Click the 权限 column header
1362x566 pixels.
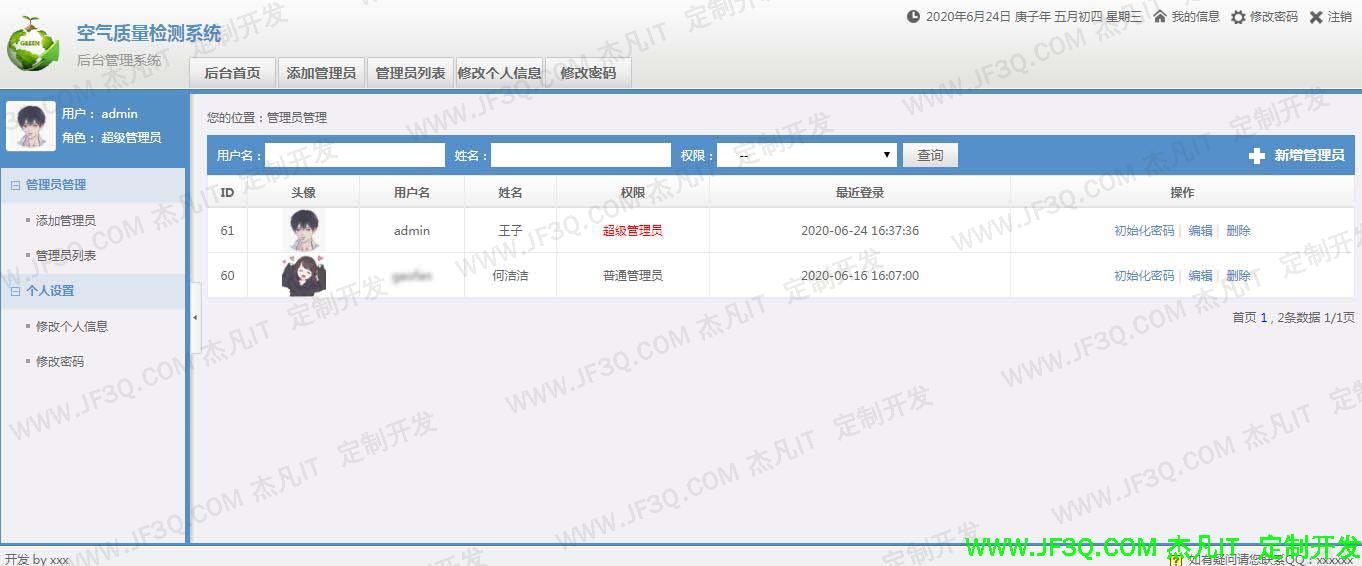coord(633,192)
